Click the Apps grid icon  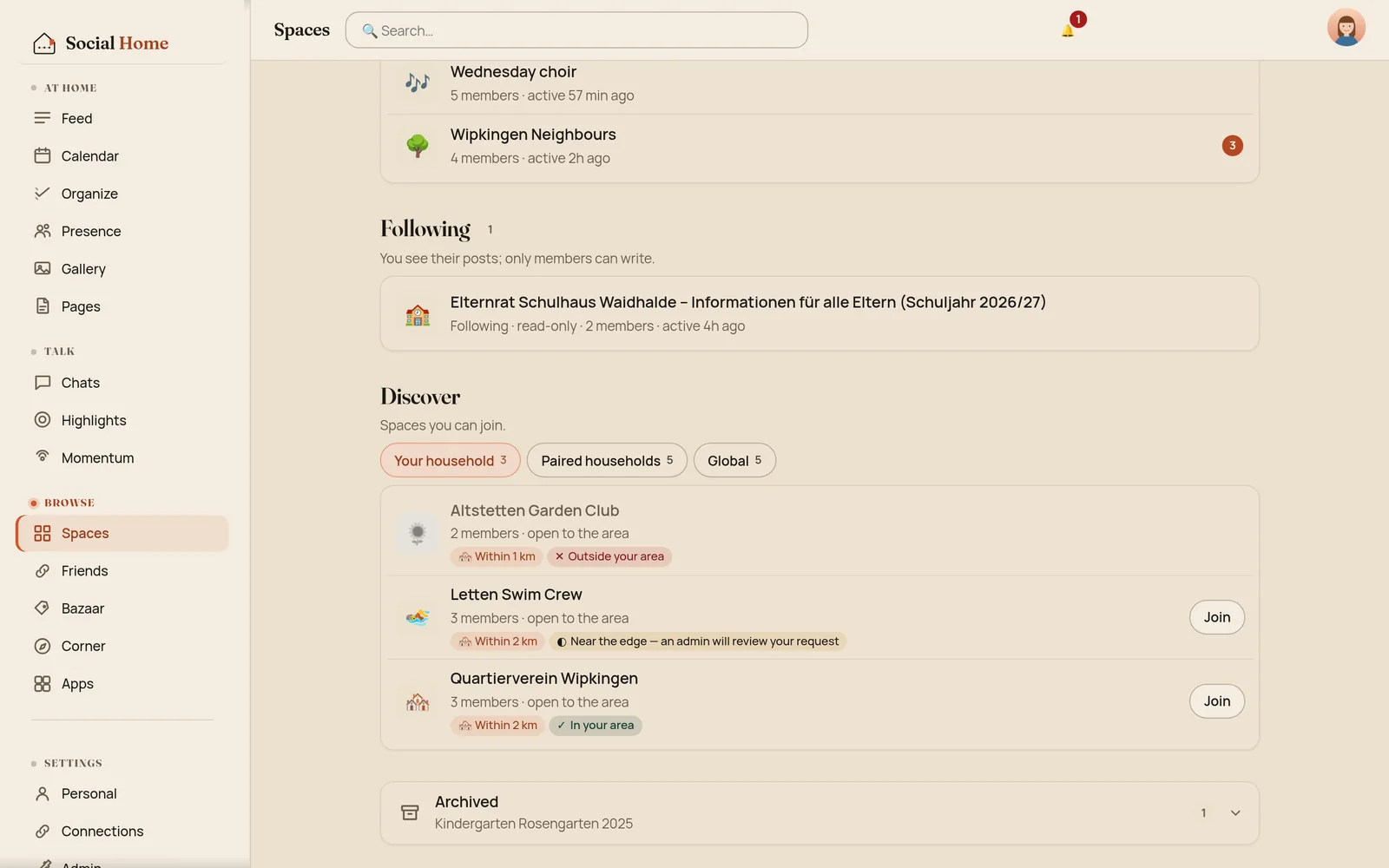43,683
